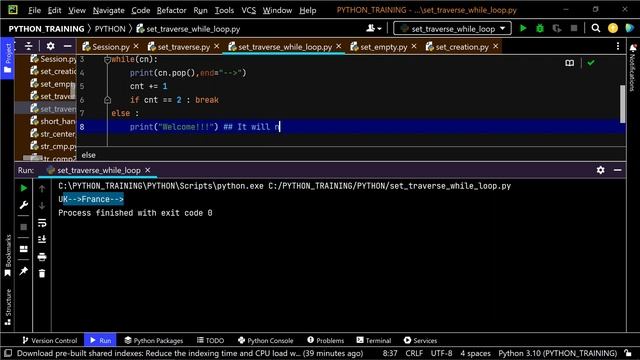
Task: Open the VCS menu
Action: 248,10
